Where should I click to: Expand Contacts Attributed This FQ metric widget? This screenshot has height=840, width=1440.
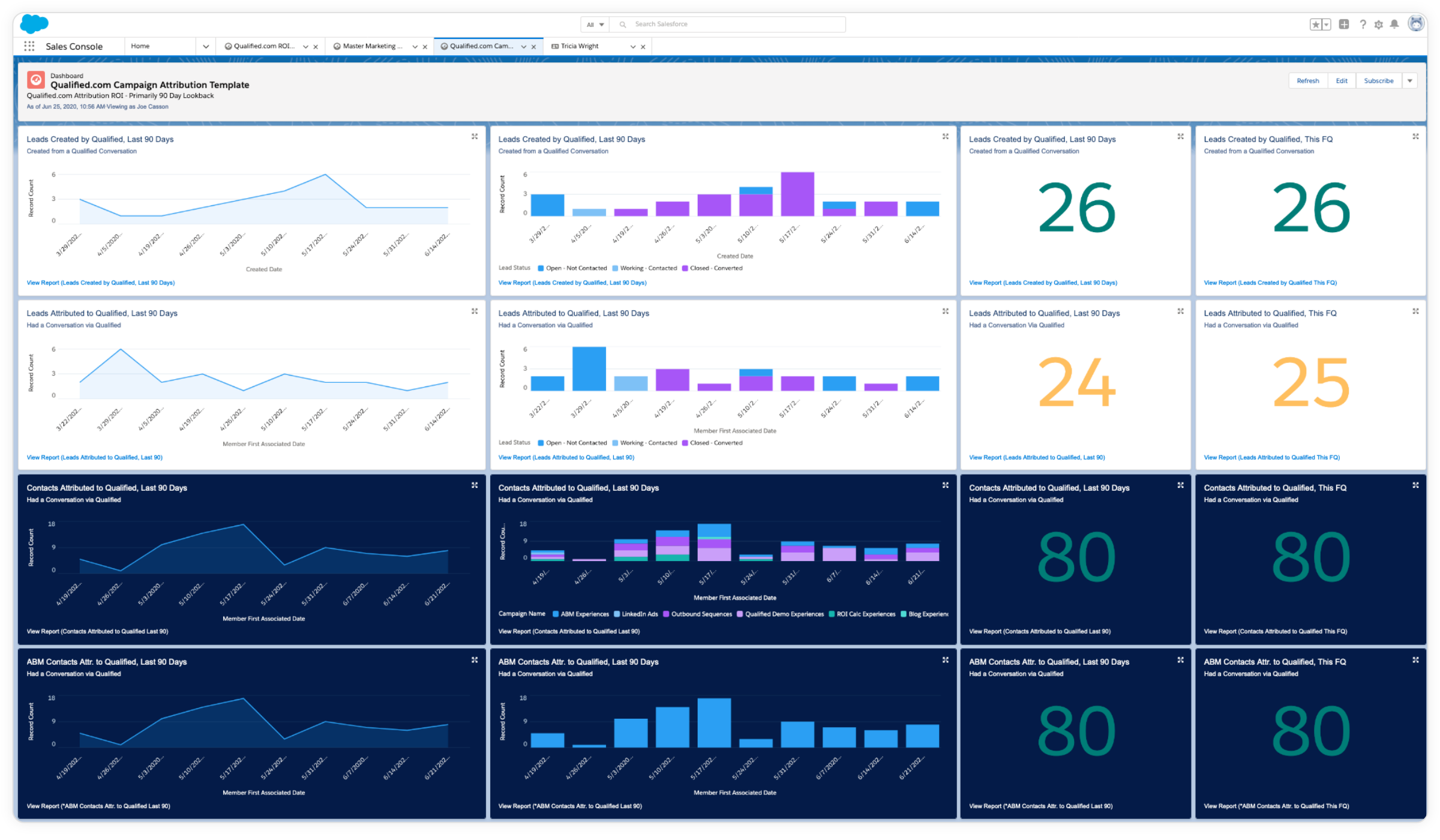click(x=1415, y=485)
